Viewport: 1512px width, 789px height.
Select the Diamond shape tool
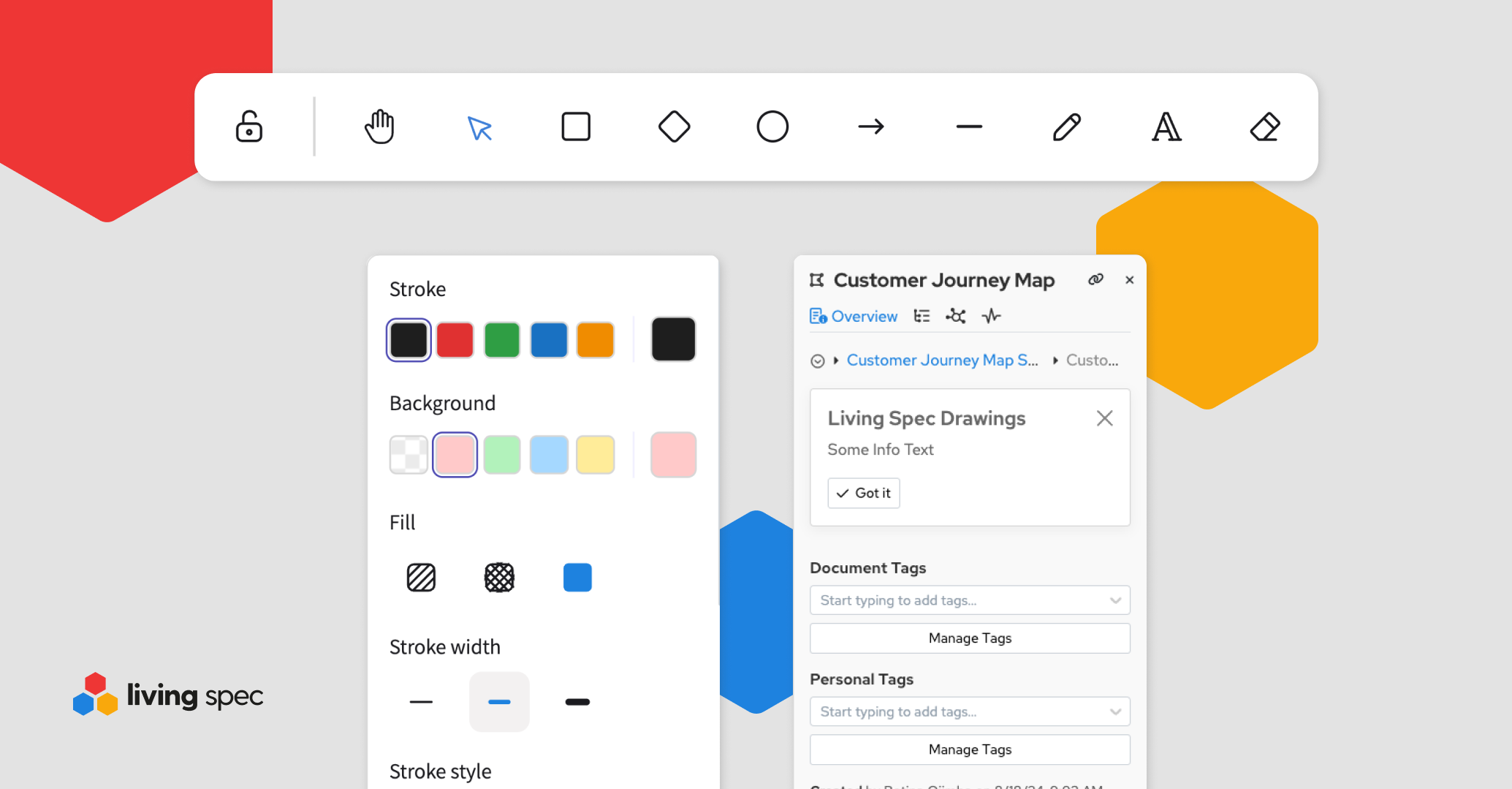click(x=674, y=127)
